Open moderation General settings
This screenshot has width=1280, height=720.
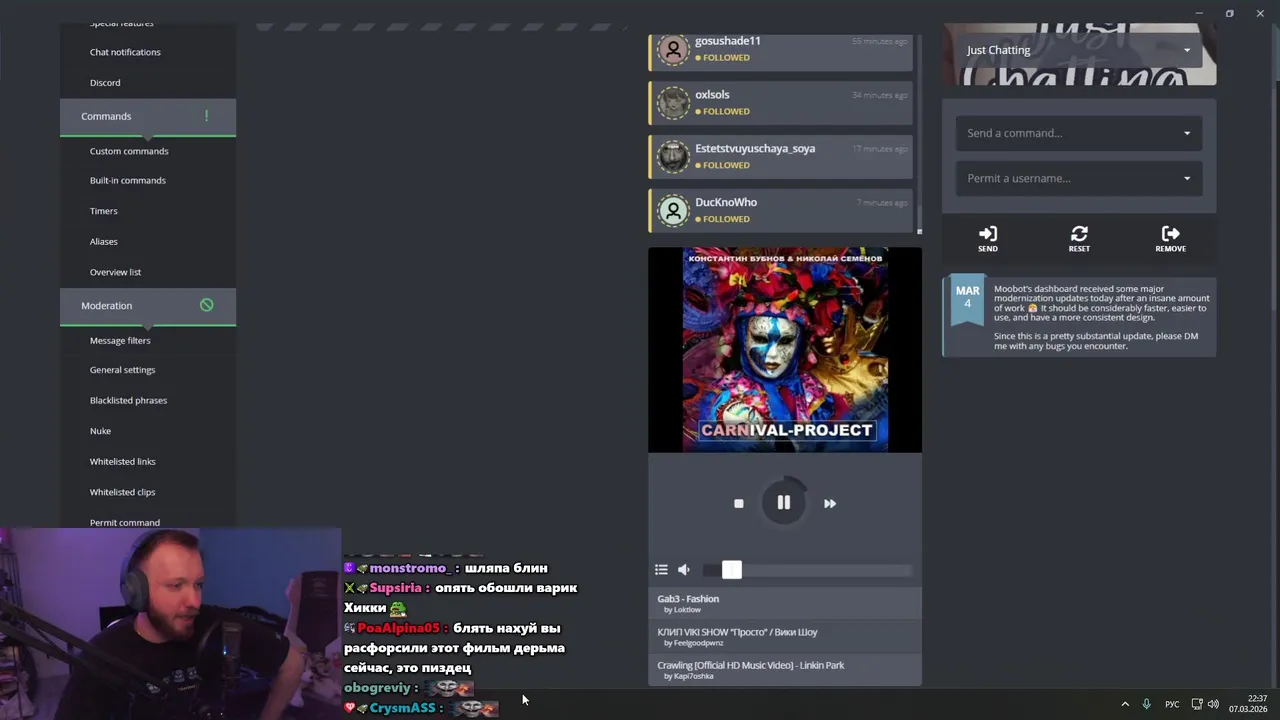point(123,370)
